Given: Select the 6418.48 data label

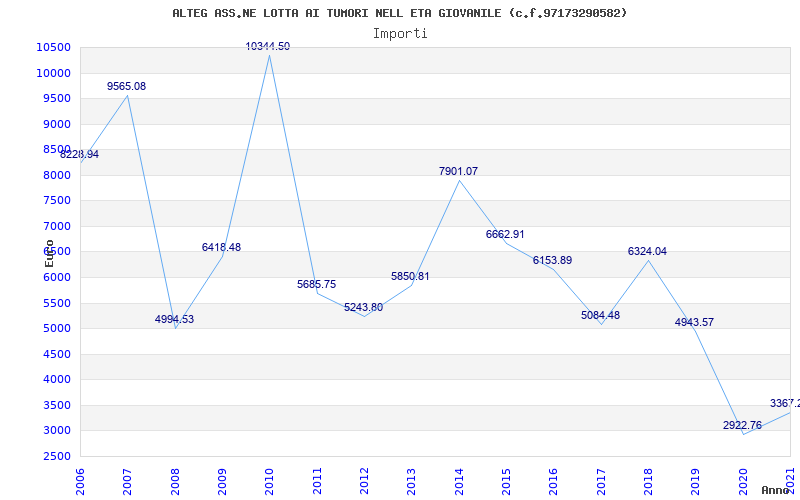Looking at the screenshot, I should (x=221, y=247).
